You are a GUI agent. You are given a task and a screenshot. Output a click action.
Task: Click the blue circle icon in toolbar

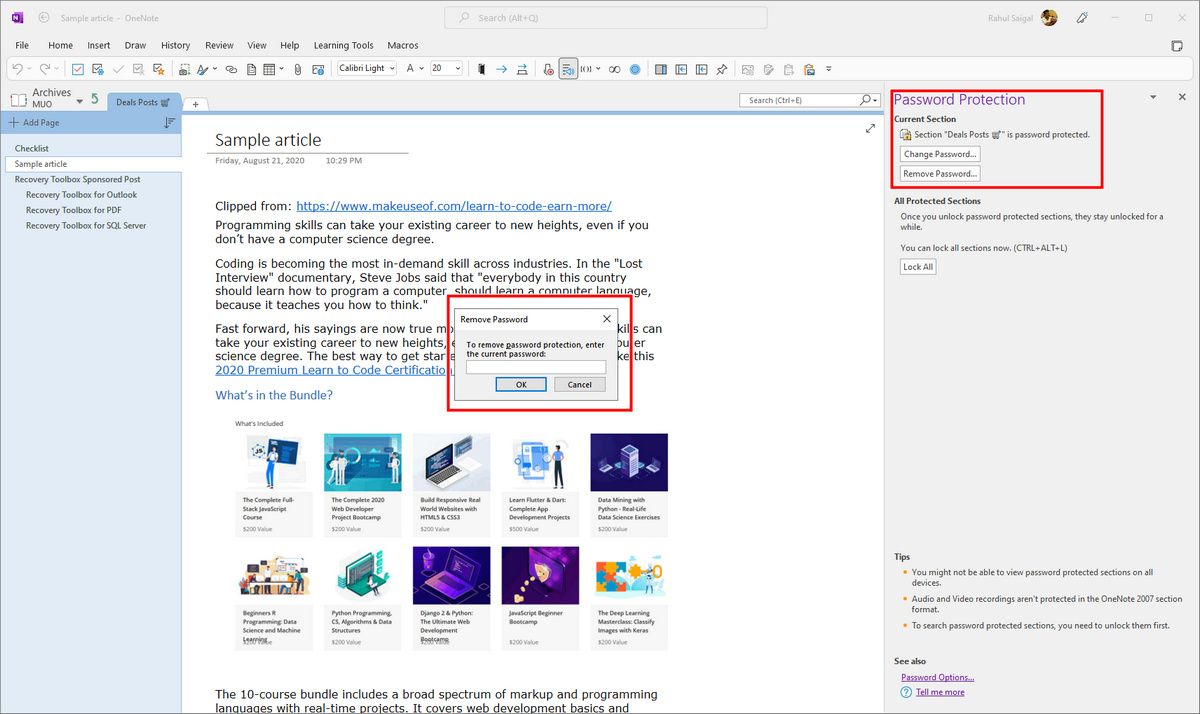tap(635, 69)
